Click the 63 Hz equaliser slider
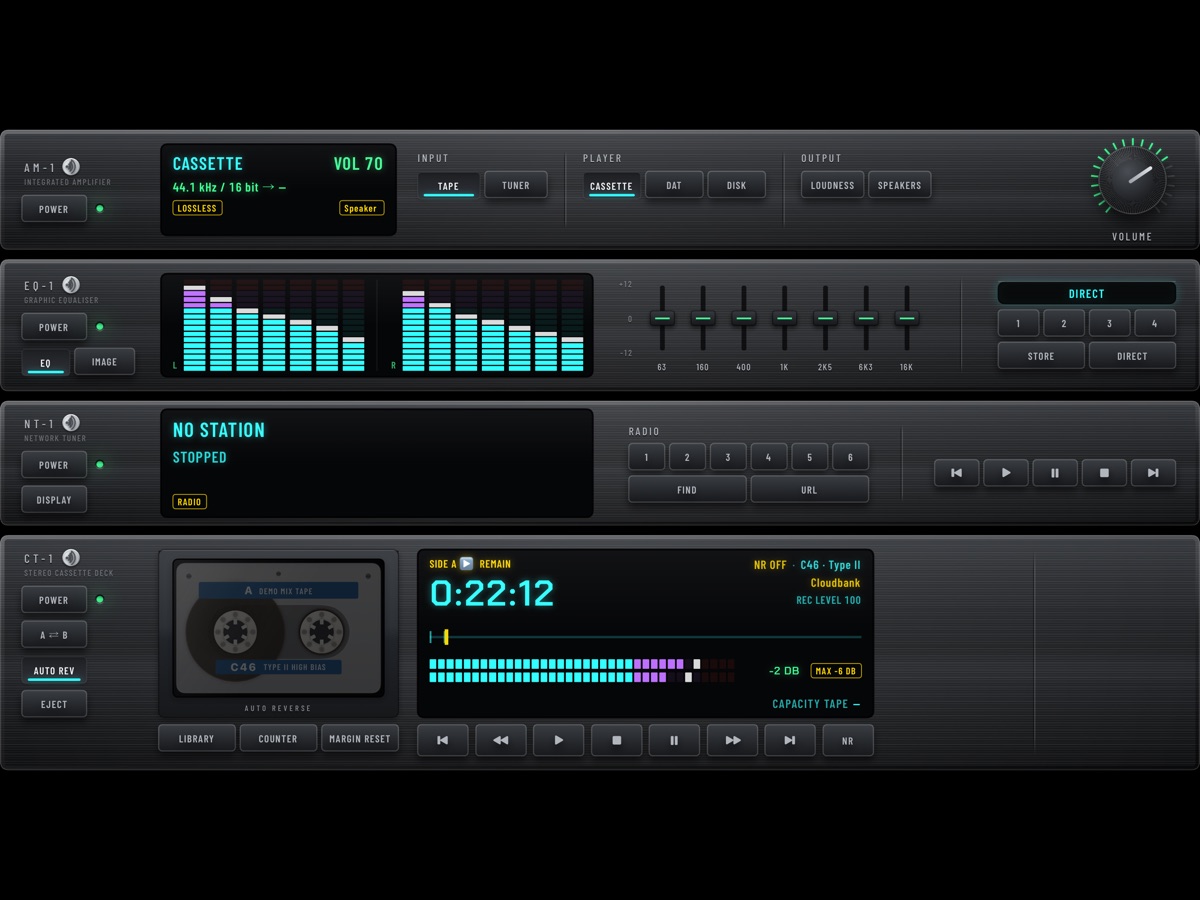The width and height of the screenshot is (1200, 900). [x=662, y=318]
